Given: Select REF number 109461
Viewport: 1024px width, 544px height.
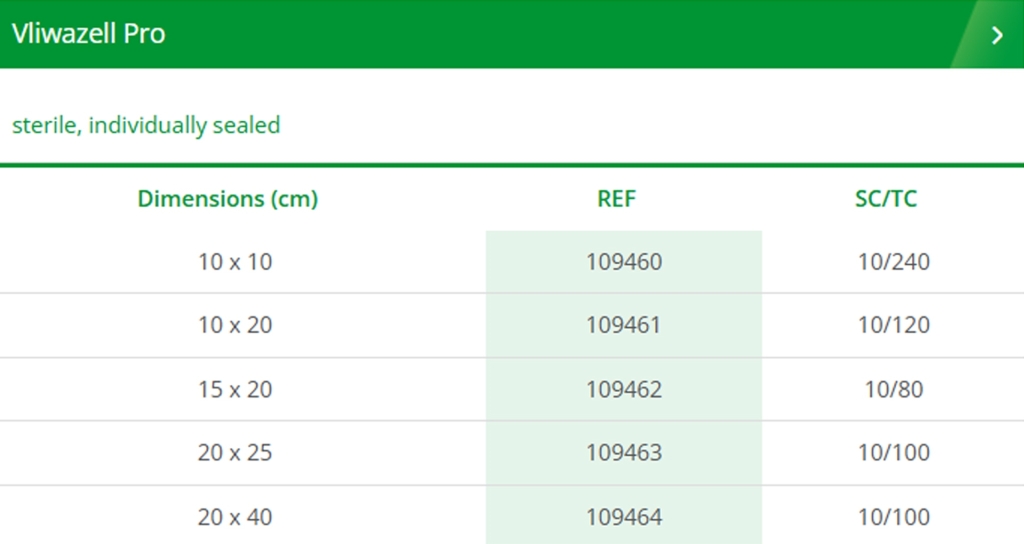Looking at the screenshot, I should (x=624, y=325).
